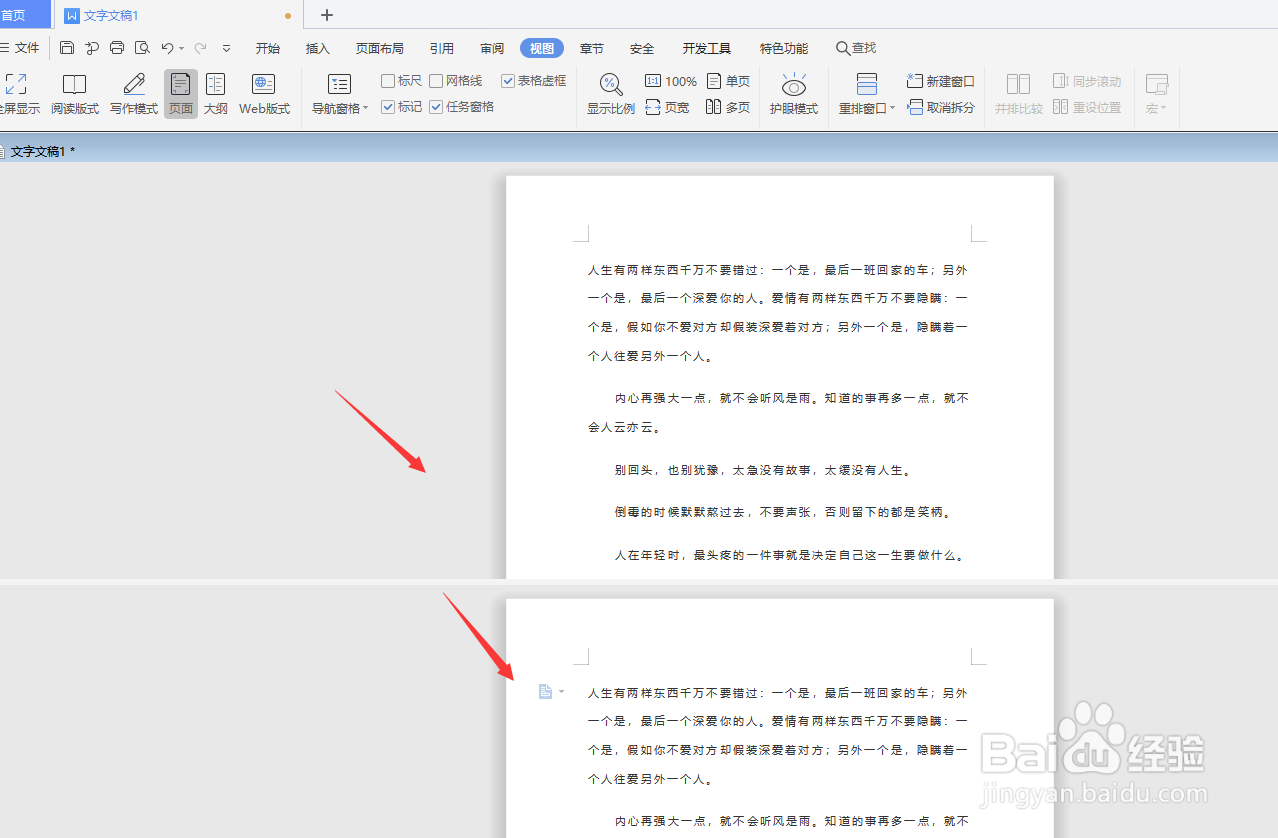Click the Save icon in quick toolbar
This screenshot has width=1278, height=838.
pos(67,48)
